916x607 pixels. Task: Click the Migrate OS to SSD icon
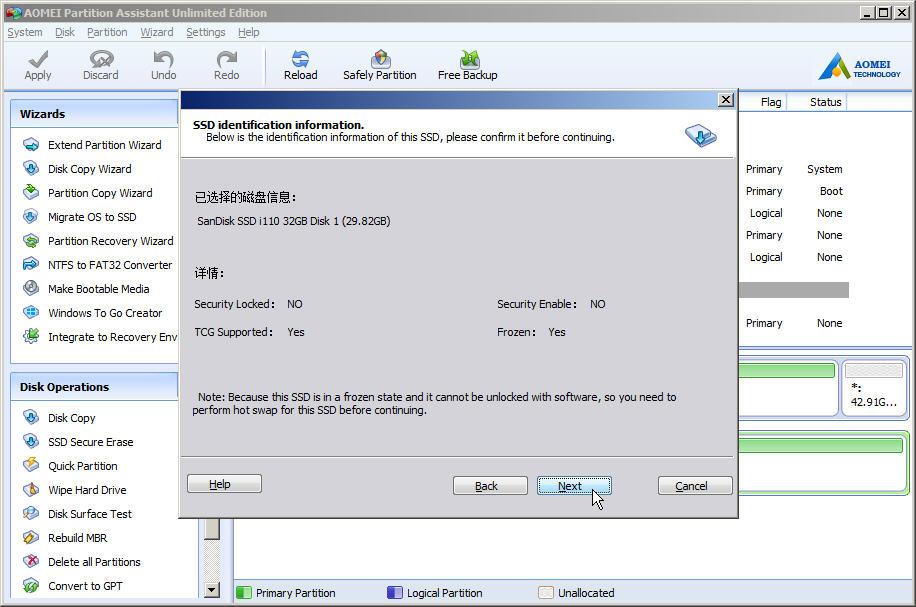click(31, 217)
